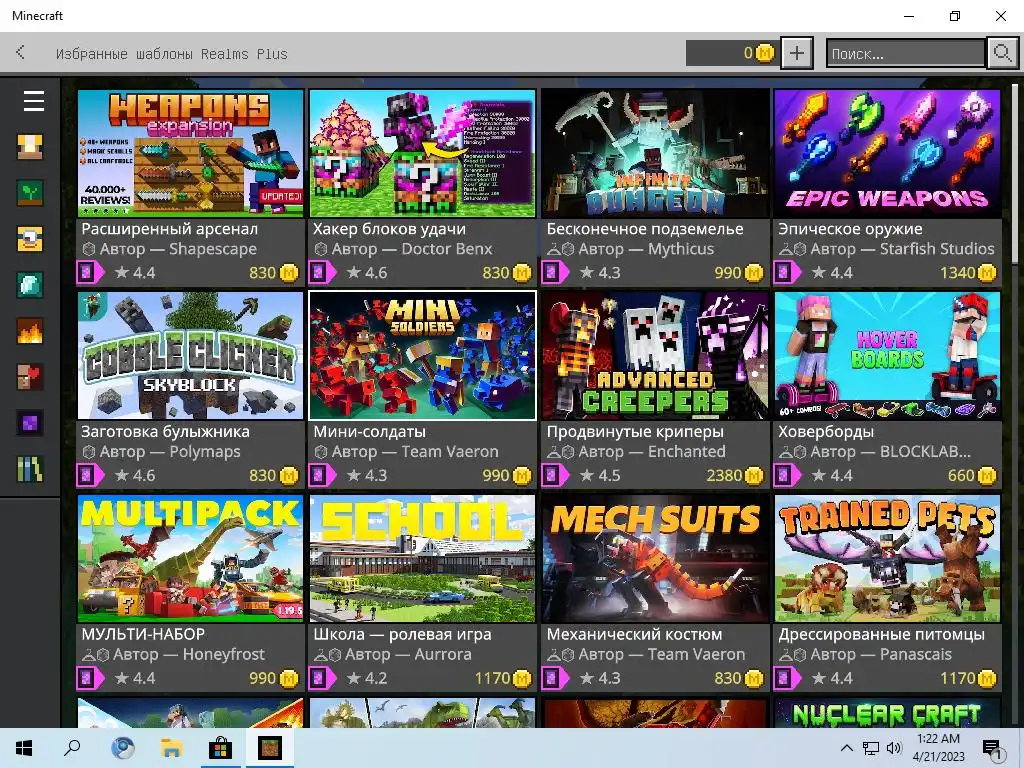Add Minecoins with the plus button
The image size is (1024, 768).
tap(797, 53)
